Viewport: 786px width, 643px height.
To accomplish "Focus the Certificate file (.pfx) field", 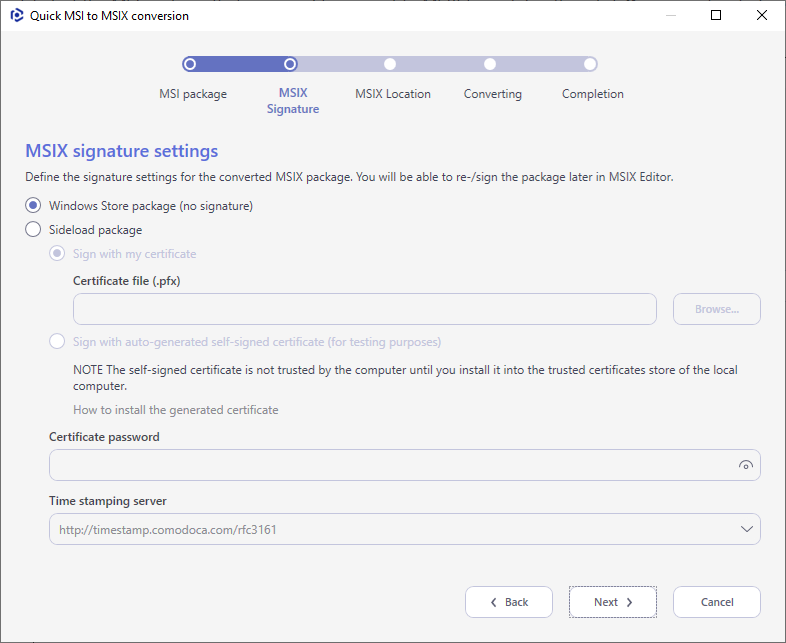I will click(x=365, y=309).
